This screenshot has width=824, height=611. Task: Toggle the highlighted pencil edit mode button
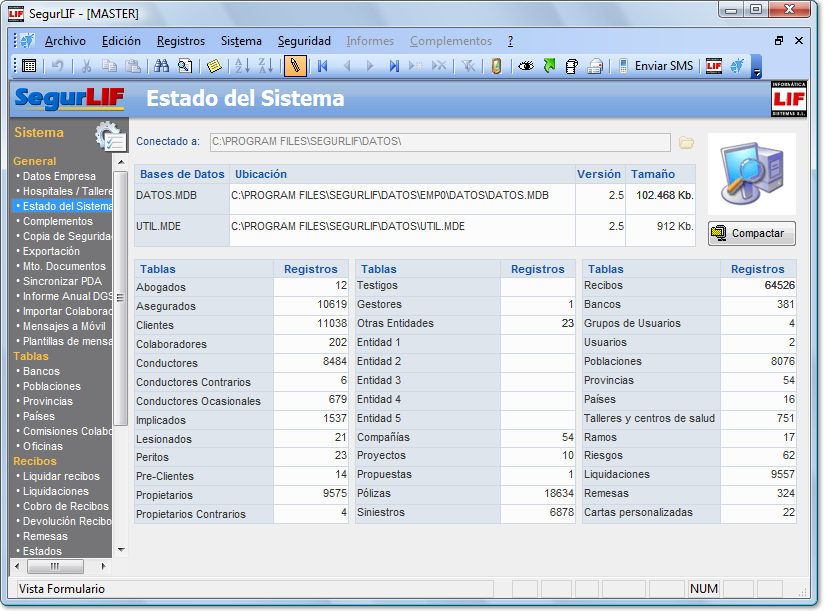[295, 66]
